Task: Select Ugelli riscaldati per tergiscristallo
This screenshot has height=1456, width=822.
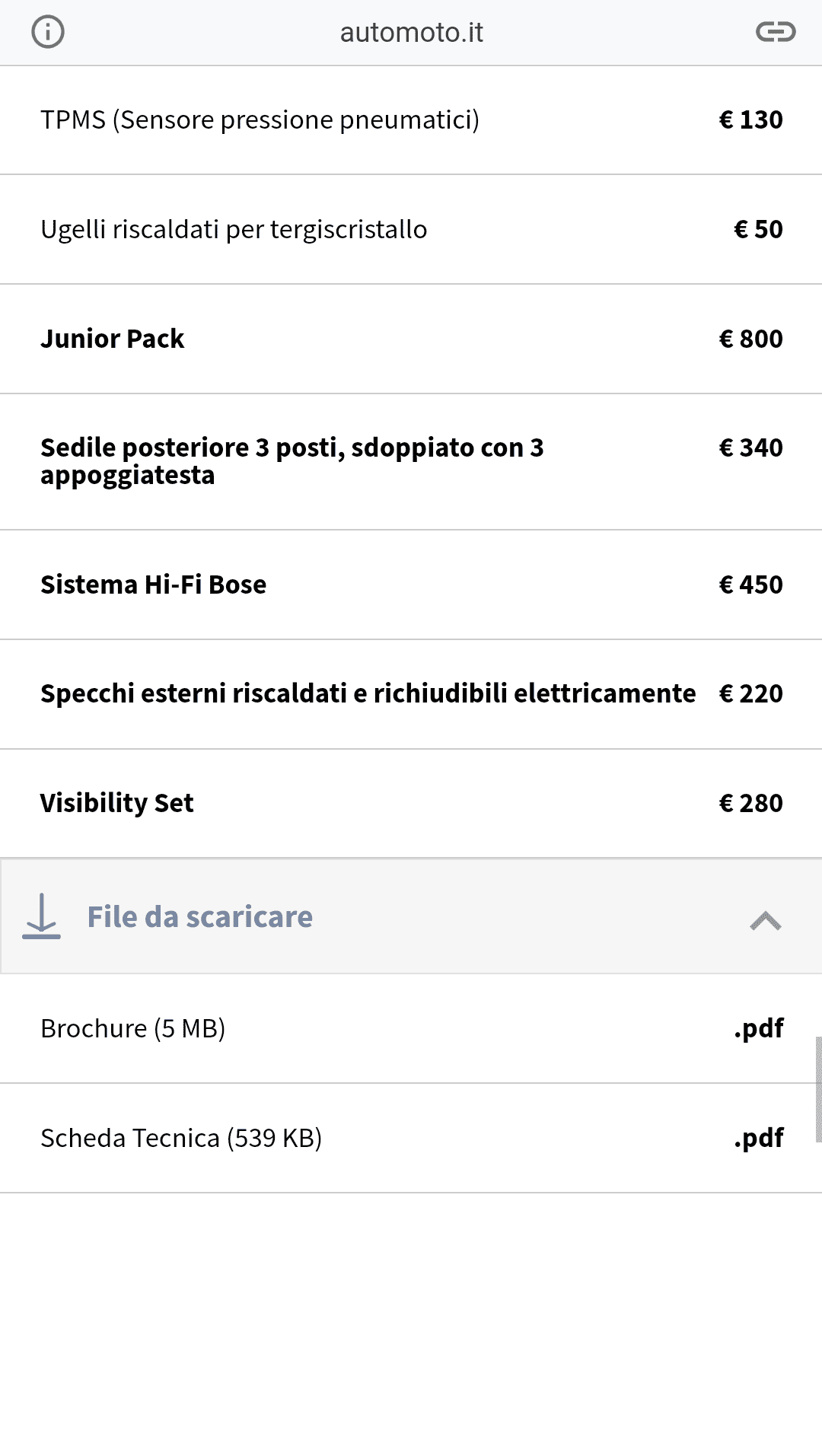Action: click(x=411, y=229)
